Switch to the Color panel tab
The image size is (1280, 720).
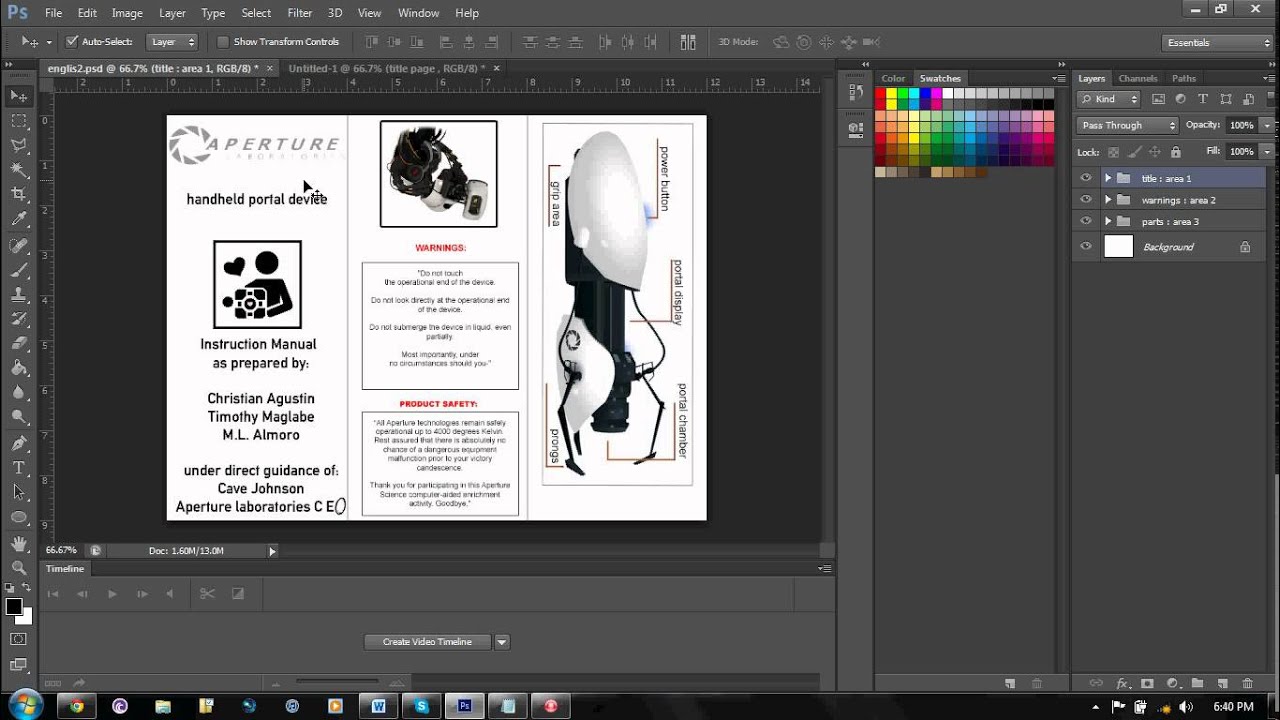[893, 78]
